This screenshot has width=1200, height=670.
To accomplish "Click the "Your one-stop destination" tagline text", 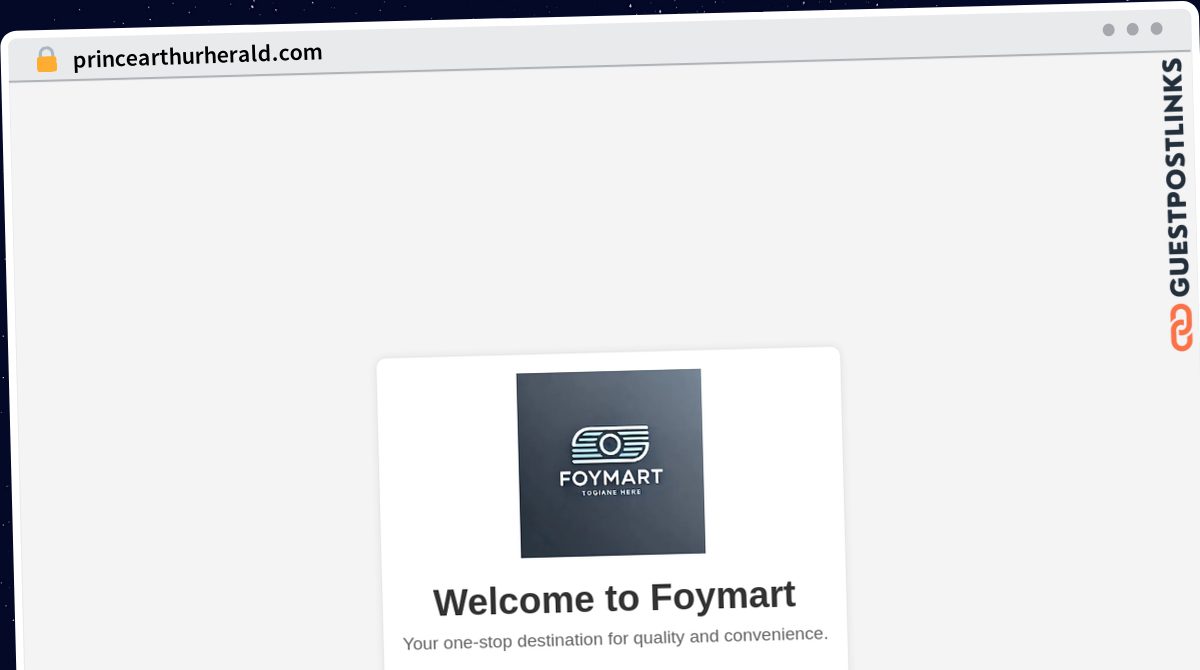I will [615, 638].
